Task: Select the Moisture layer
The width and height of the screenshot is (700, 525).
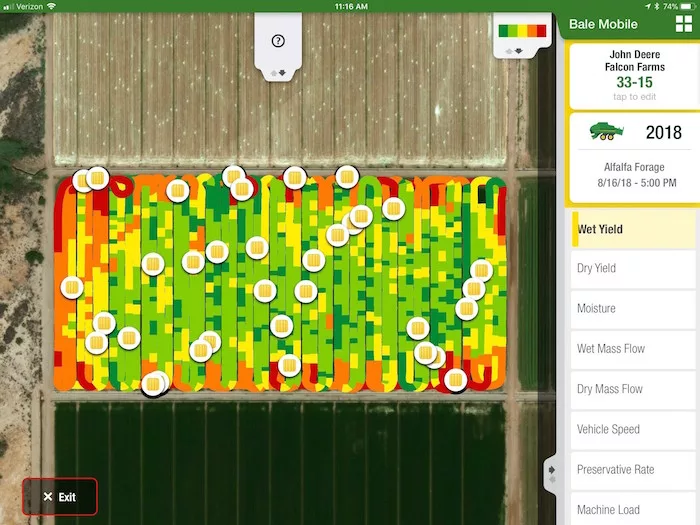Action: pyautogui.click(x=633, y=308)
